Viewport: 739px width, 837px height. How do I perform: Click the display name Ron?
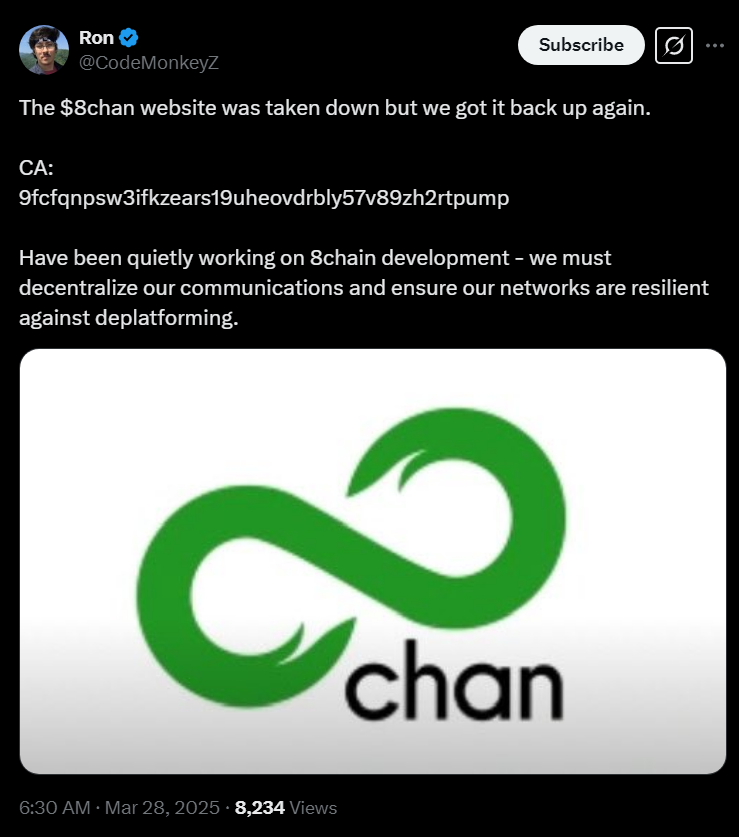pyautogui.click(x=96, y=38)
